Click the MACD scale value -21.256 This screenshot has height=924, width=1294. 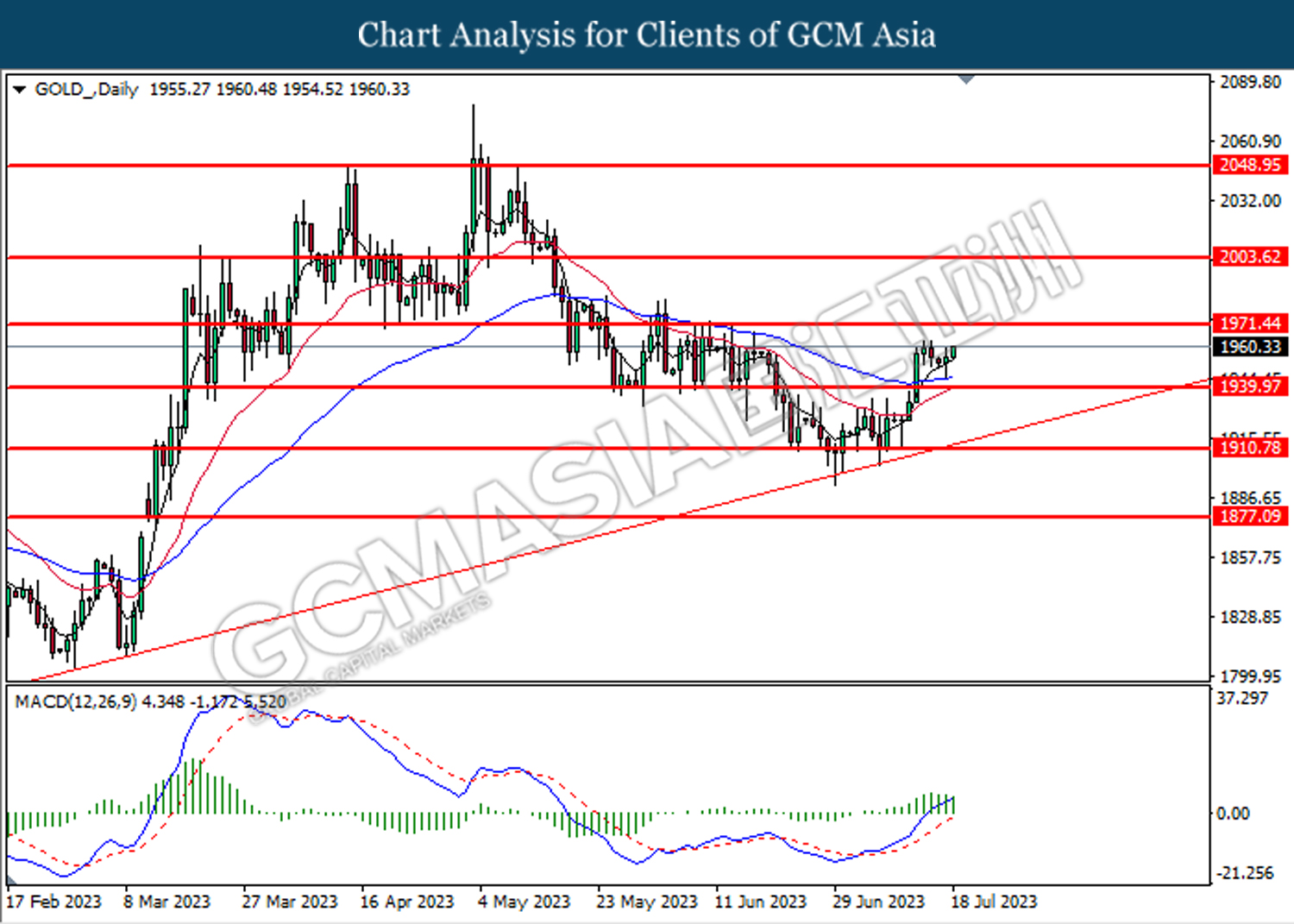tap(1245, 873)
